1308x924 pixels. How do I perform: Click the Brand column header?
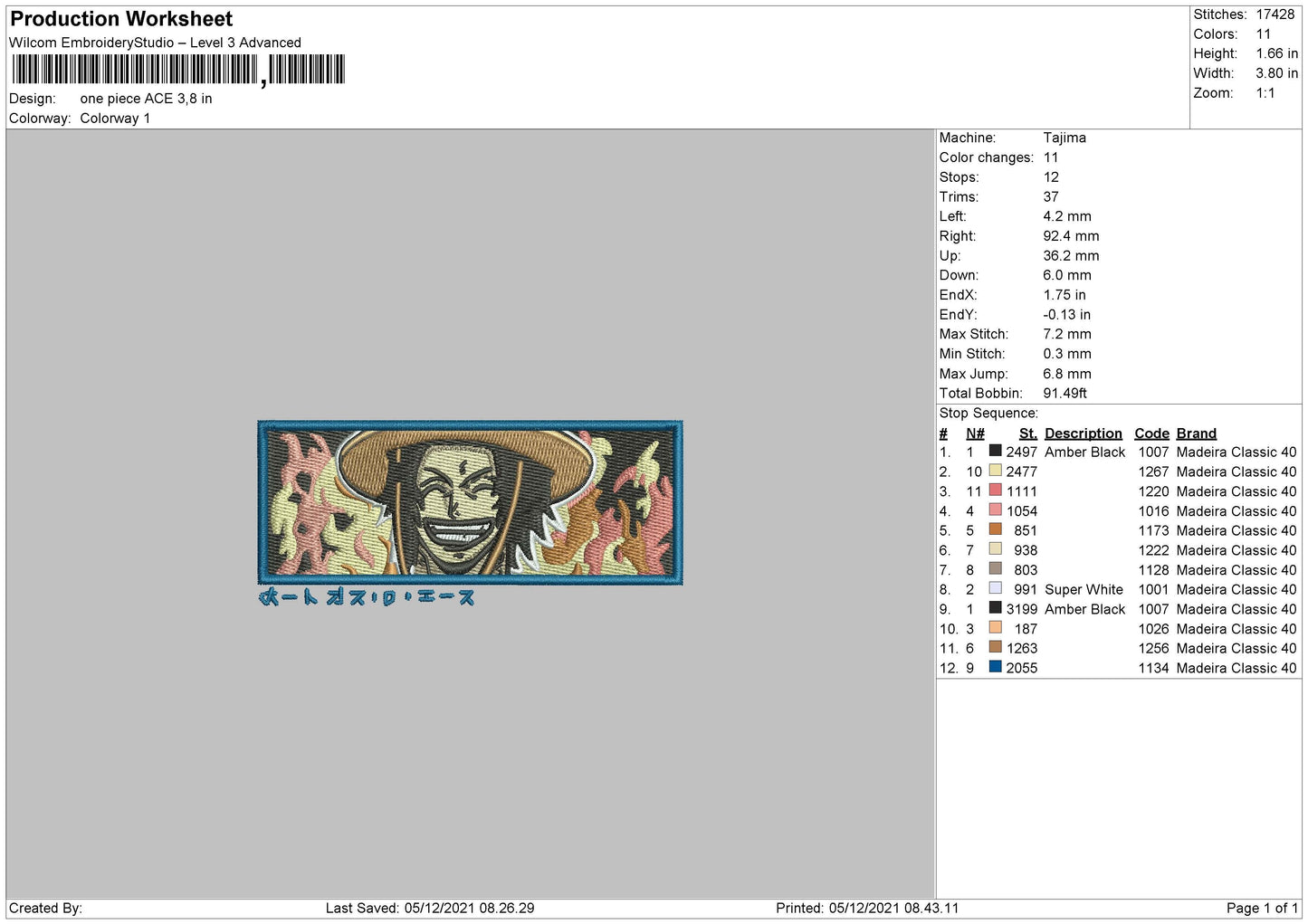click(x=1196, y=433)
